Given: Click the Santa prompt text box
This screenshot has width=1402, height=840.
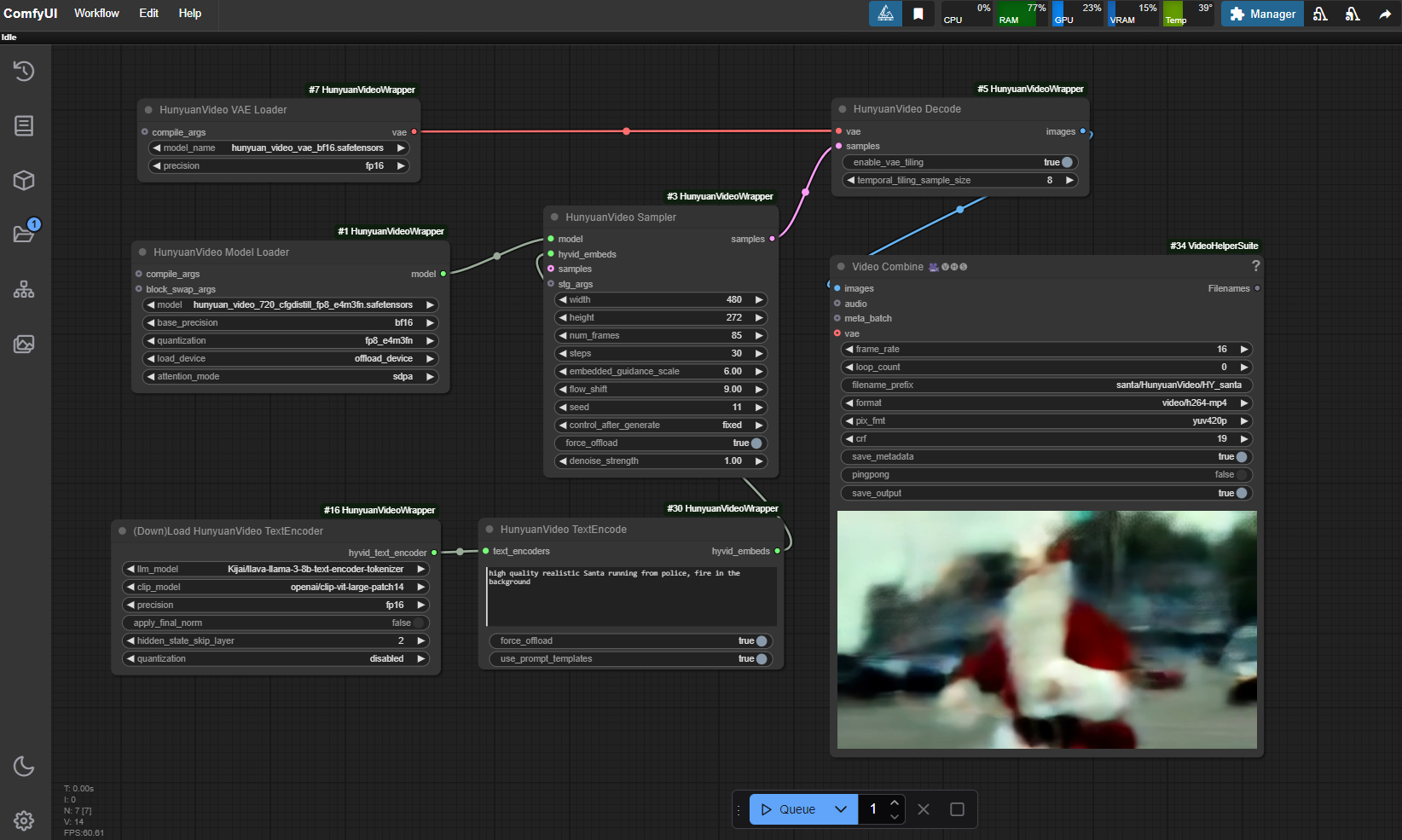Looking at the screenshot, I should [632, 596].
